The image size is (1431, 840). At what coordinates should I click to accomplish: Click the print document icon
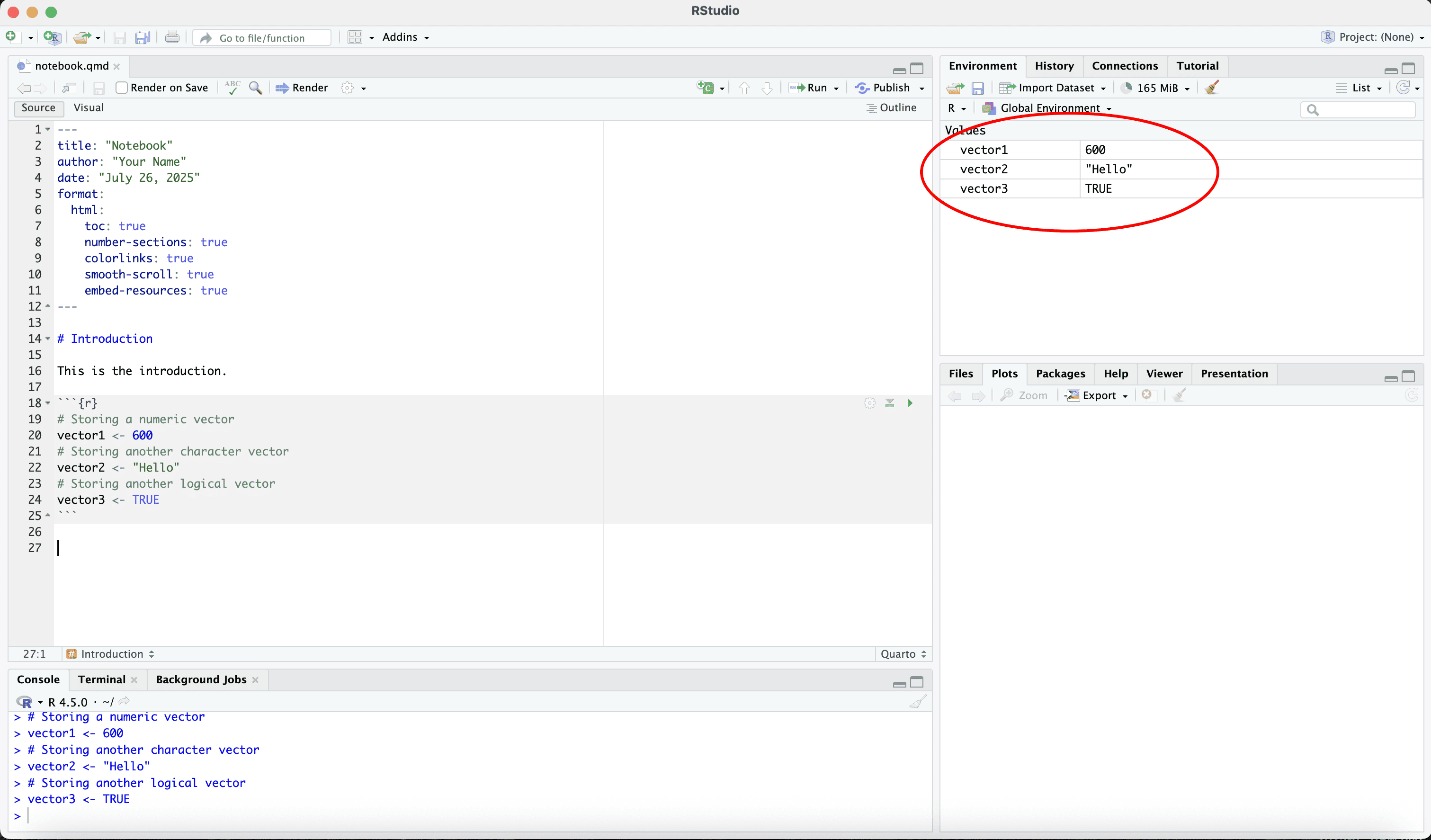[x=172, y=37]
